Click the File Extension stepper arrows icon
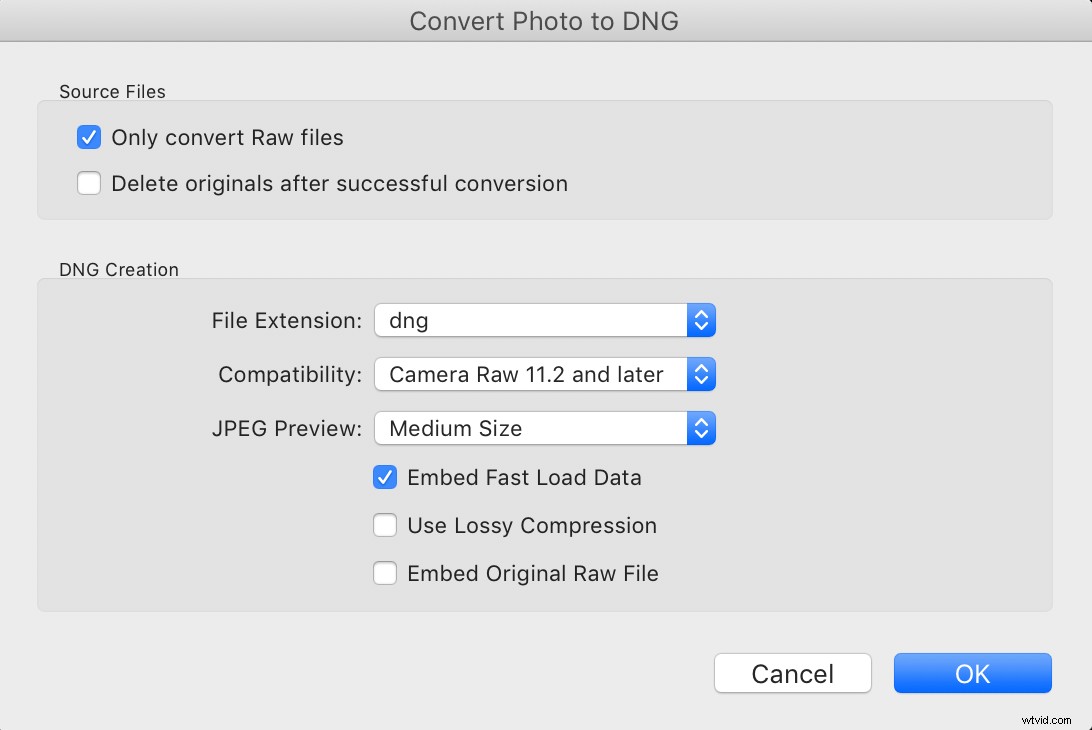Image resolution: width=1092 pixels, height=730 pixels. tap(701, 320)
